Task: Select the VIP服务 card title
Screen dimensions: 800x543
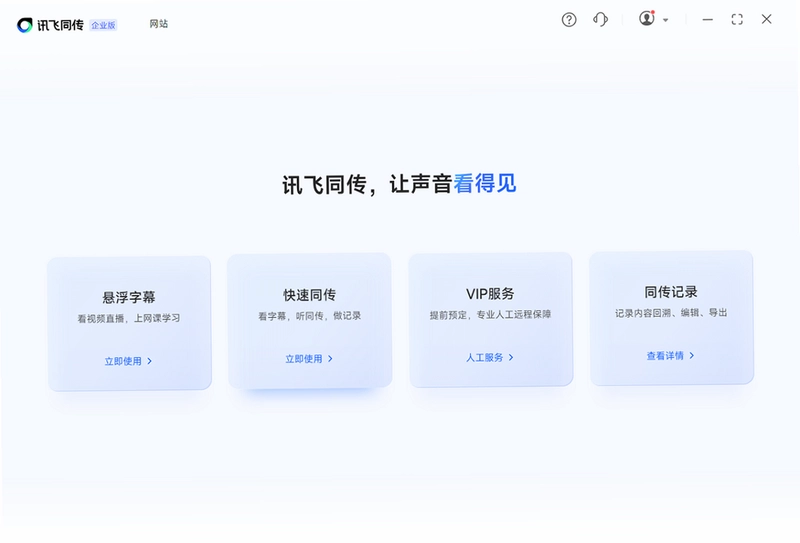Action: point(490,293)
